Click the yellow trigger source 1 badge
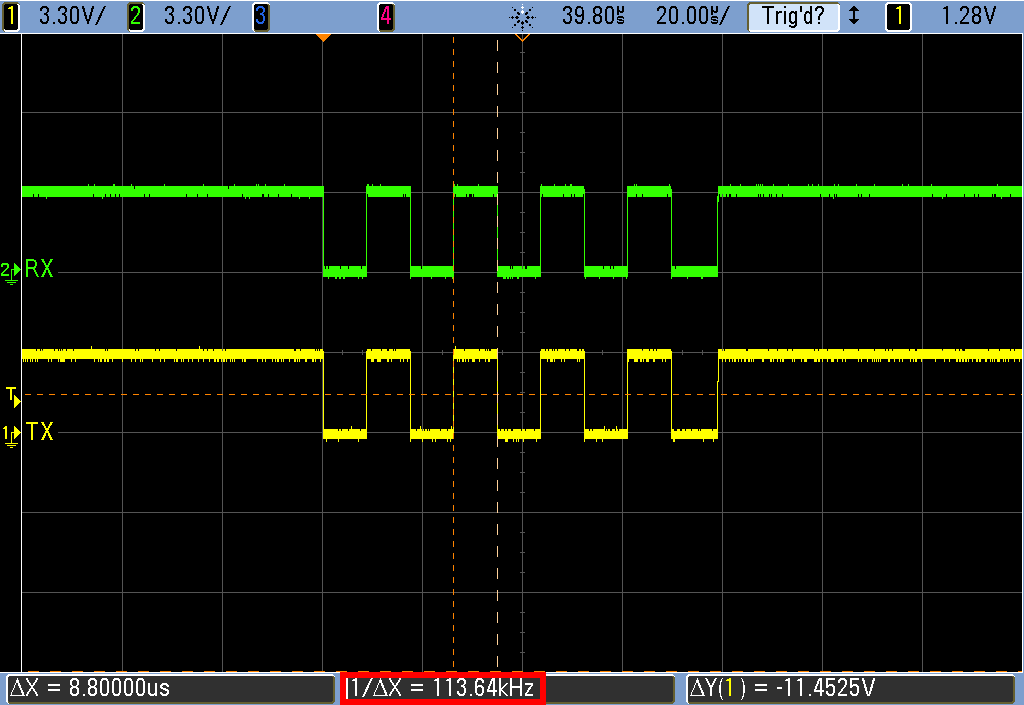This screenshot has height=705, width=1024. [898, 16]
